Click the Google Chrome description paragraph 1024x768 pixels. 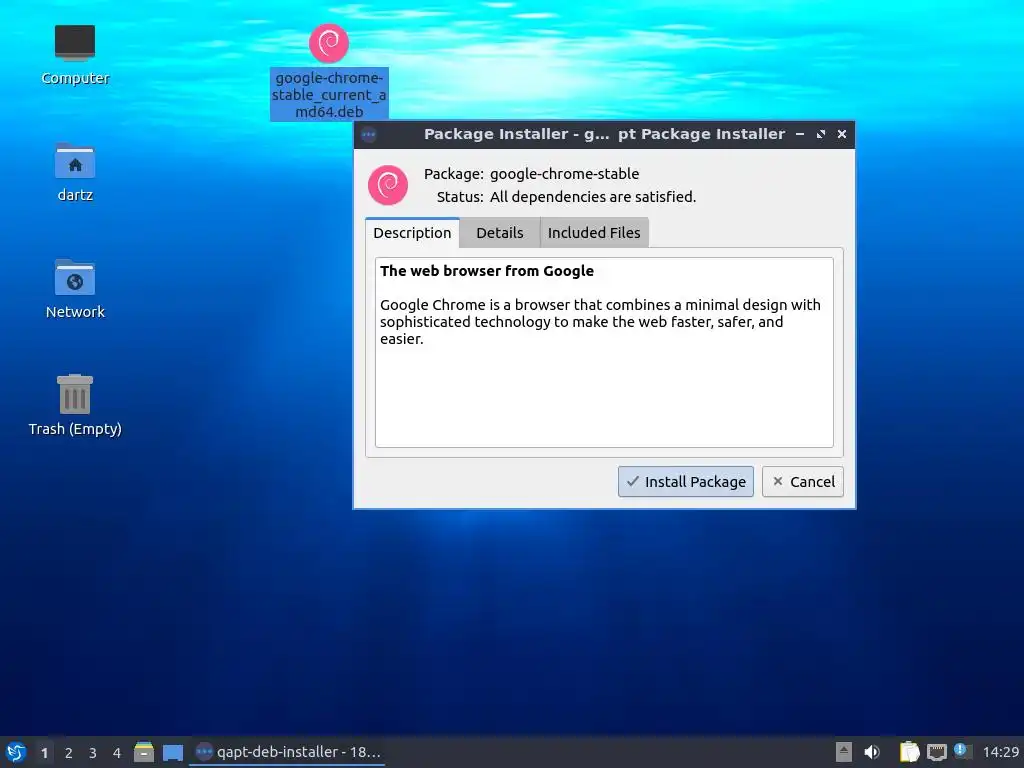(600, 321)
